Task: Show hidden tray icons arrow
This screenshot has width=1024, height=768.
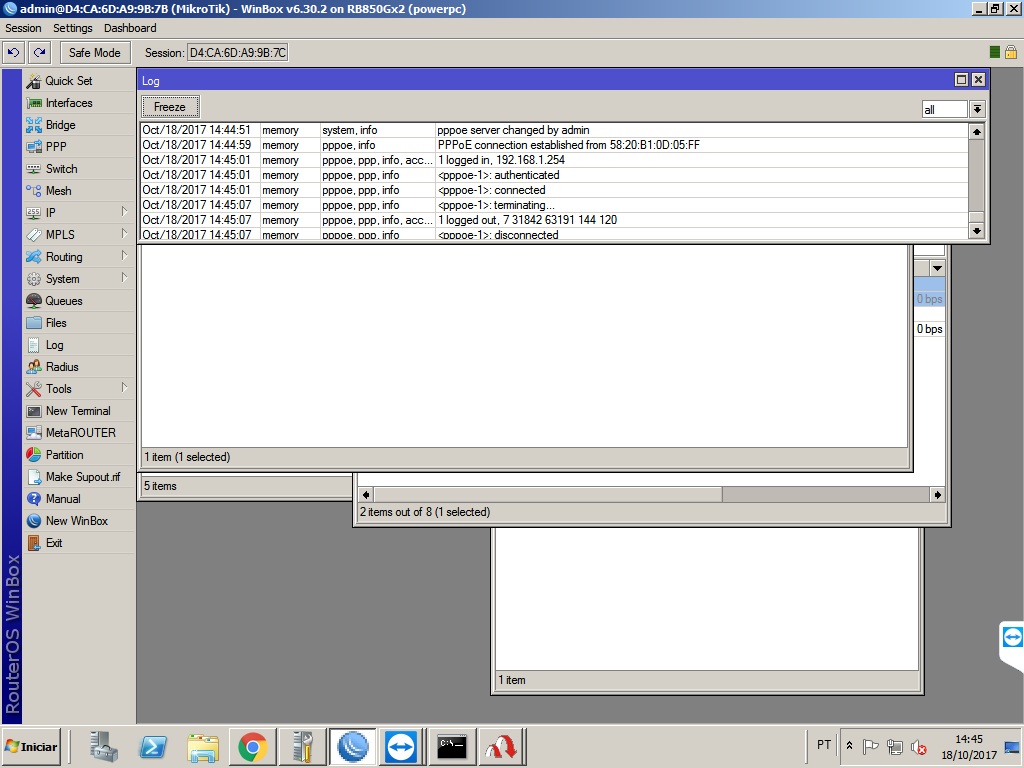Action: pos(849,746)
